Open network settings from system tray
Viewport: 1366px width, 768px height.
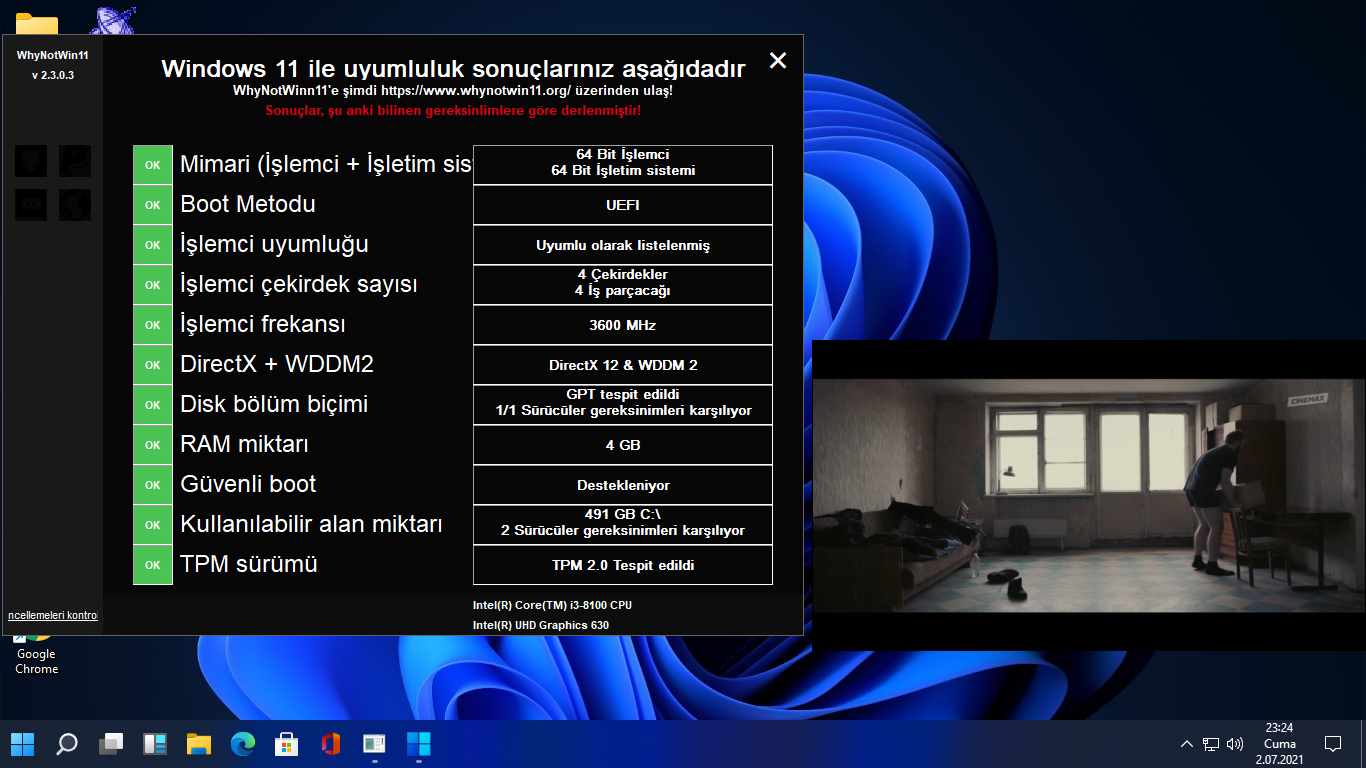point(1211,744)
